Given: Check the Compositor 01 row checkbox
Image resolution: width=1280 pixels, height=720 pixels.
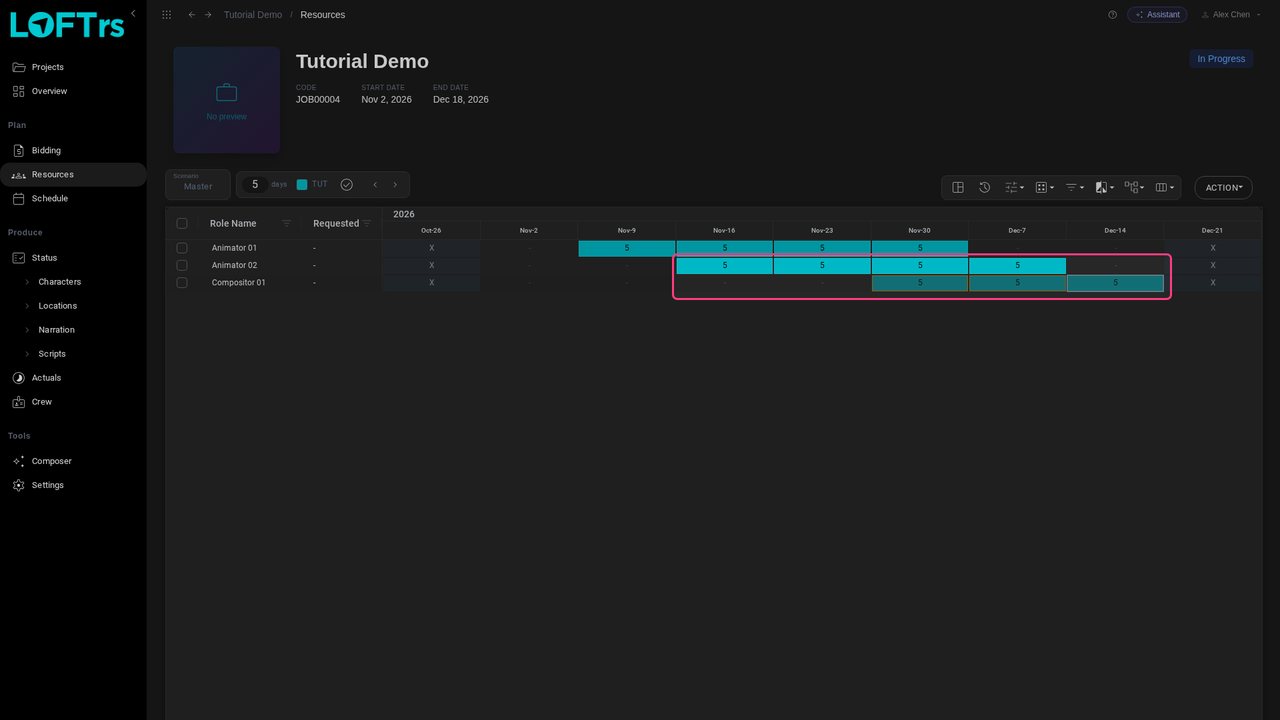Looking at the screenshot, I should pos(182,283).
